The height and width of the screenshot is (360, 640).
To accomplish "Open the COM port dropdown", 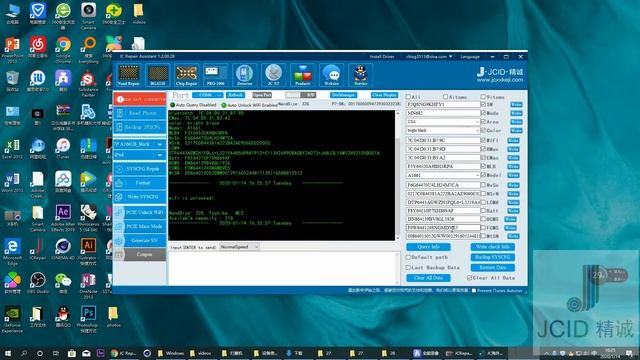I will [x=208, y=95].
